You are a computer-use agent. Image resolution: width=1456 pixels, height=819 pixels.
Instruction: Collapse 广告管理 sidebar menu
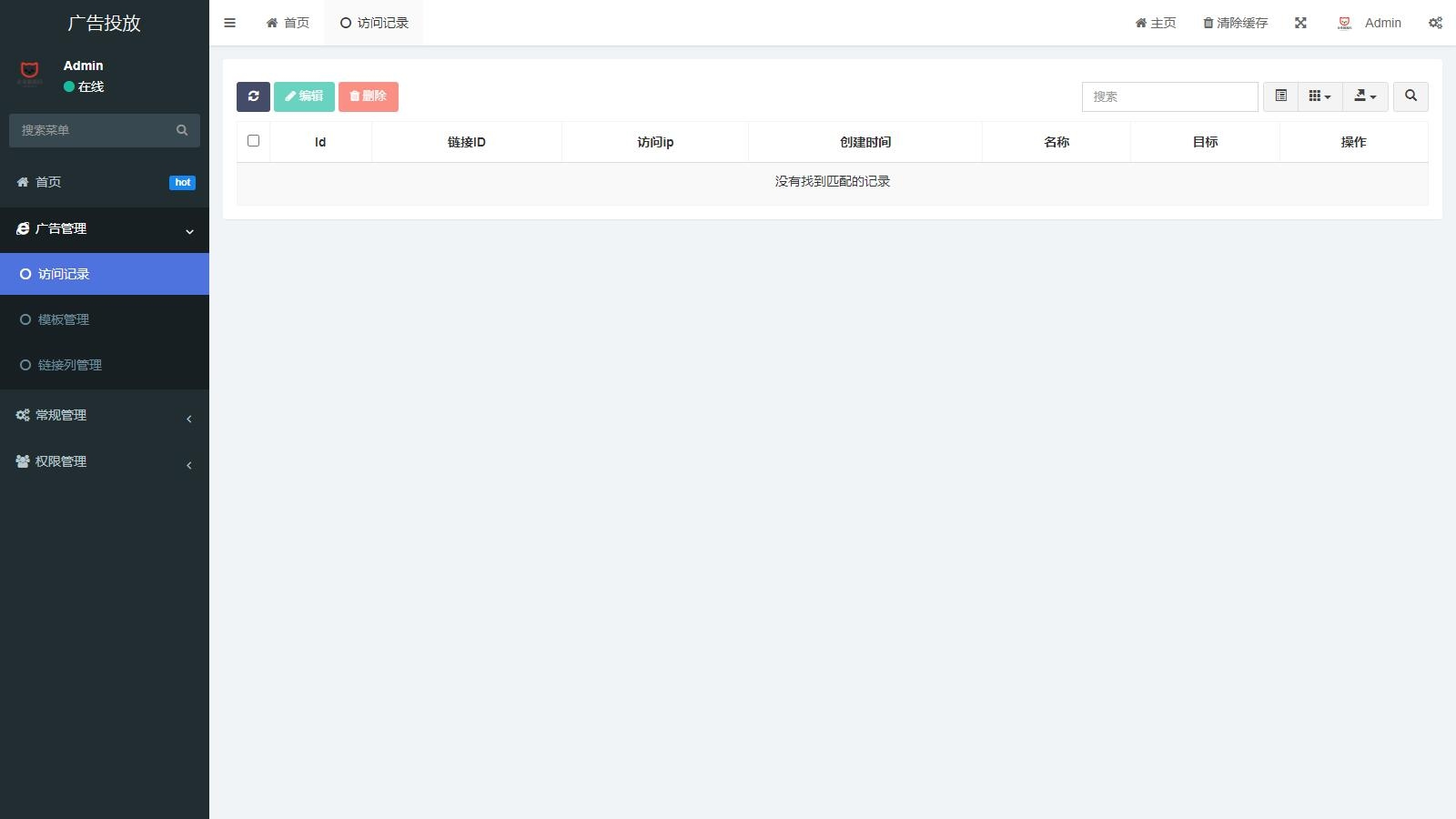coord(105,229)
